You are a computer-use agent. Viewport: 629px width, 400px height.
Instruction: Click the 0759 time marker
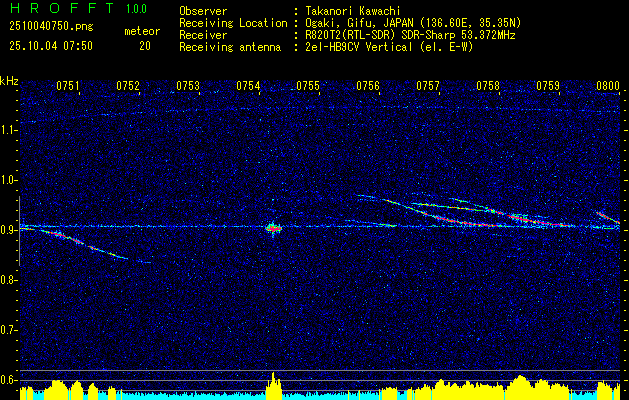point(548,86)
